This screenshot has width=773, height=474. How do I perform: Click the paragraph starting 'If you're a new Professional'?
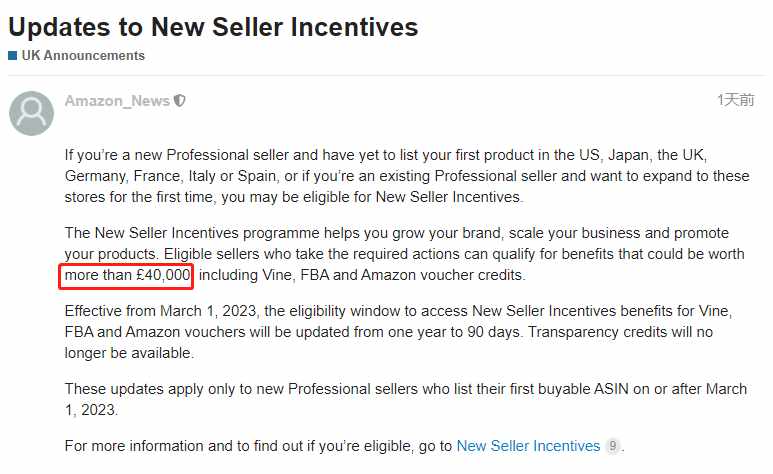[x=407, y=176]
